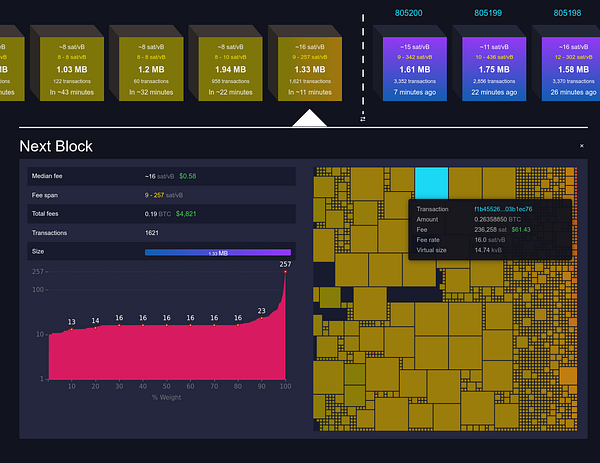Open the pending 1.03 MB mempool block
The height and width of the screenshot is (463, 600).
coord(72,65)
